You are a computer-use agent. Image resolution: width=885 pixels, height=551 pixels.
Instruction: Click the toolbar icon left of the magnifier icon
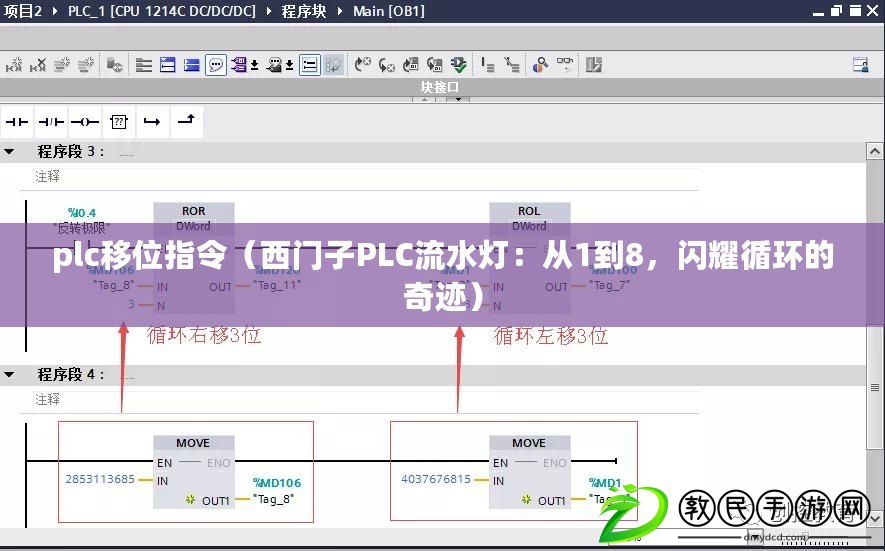(511, 65)
